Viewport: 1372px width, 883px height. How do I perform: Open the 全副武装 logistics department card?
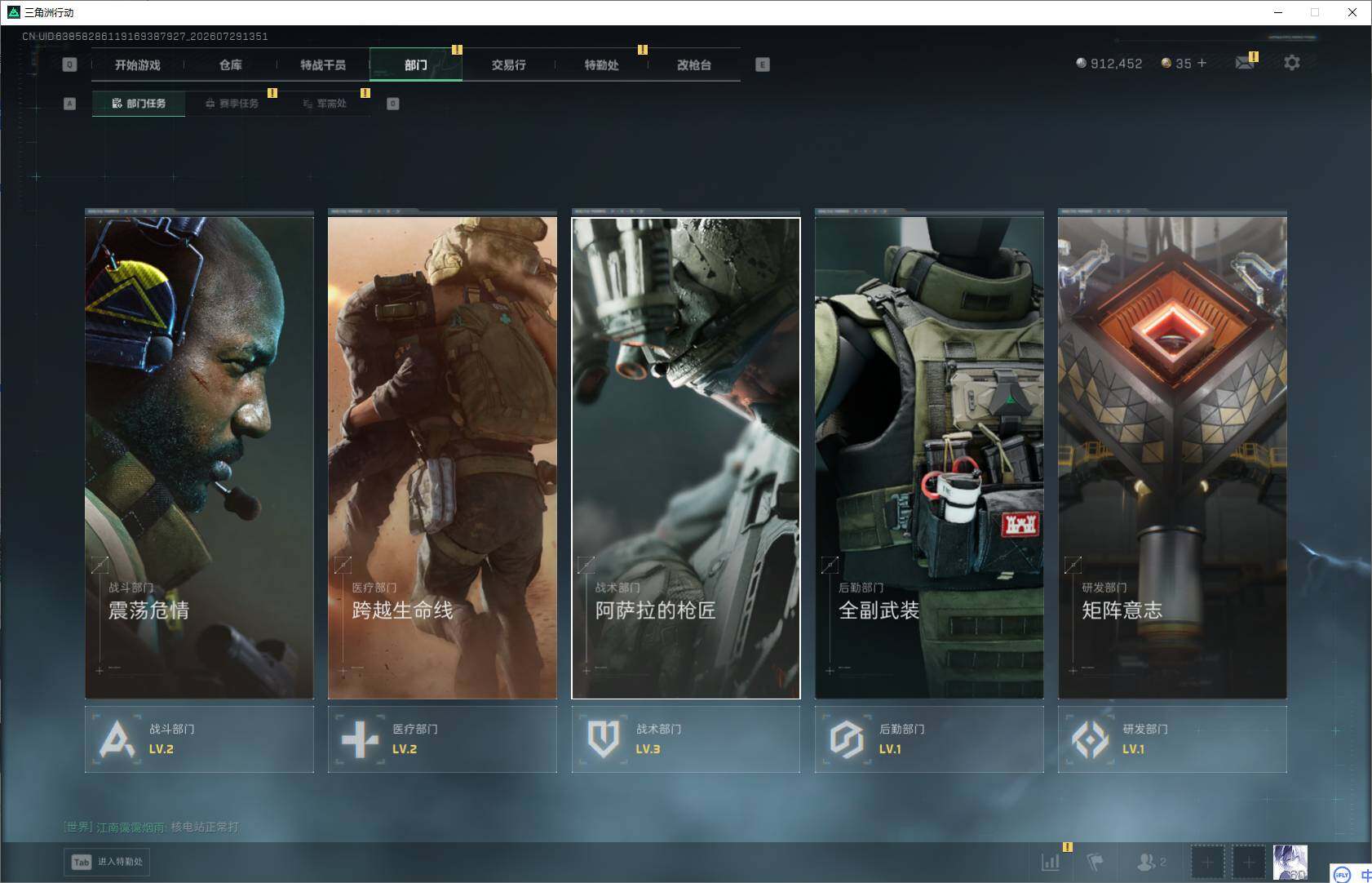coord(929,457)
